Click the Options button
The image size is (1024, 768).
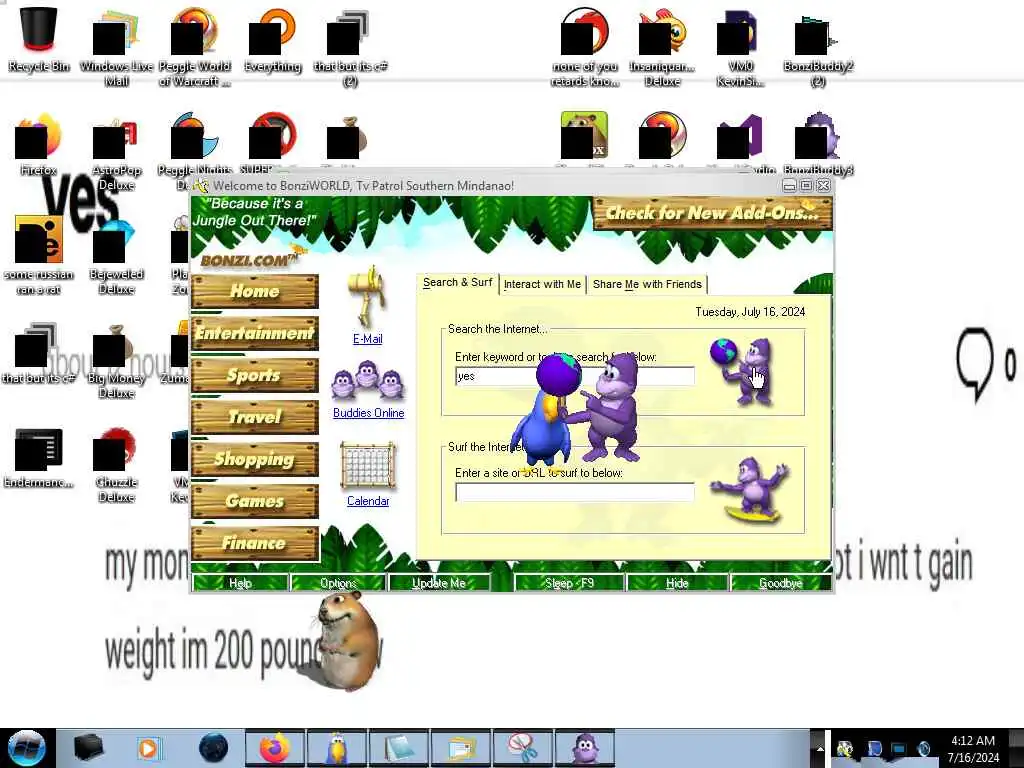(338, 583)
